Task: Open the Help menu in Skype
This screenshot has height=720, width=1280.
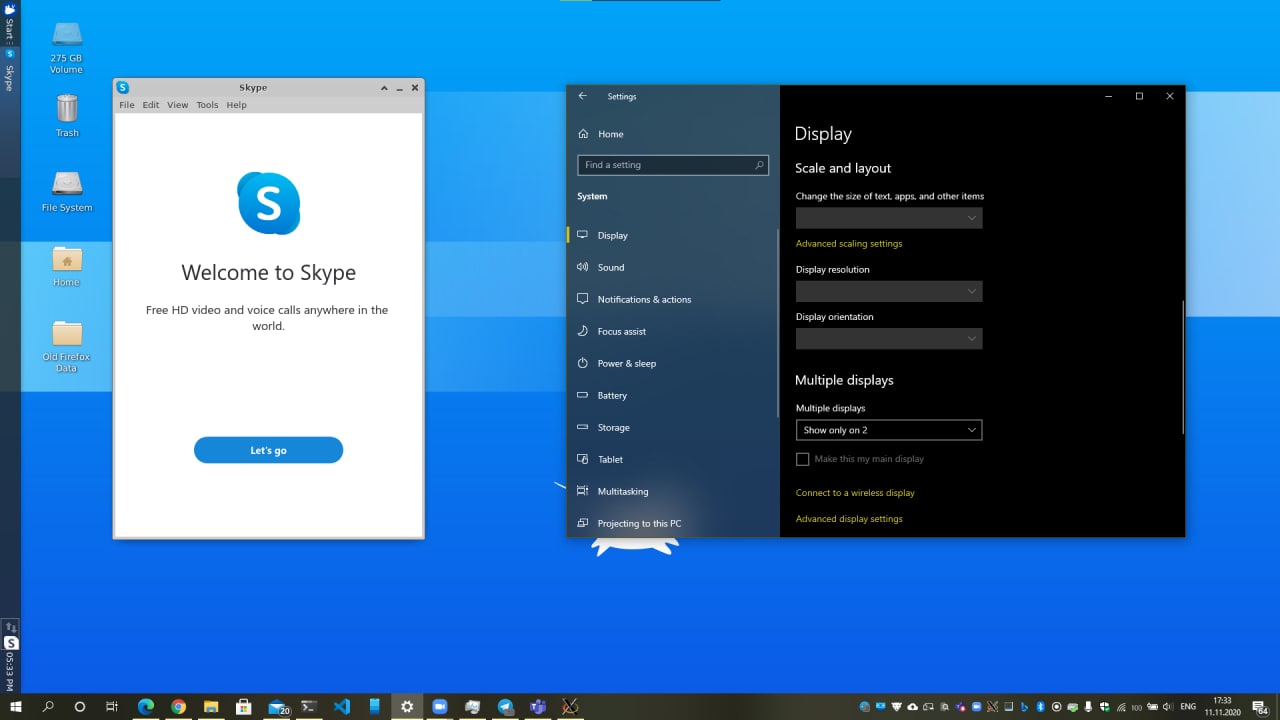Action: (x=237, y=105)
